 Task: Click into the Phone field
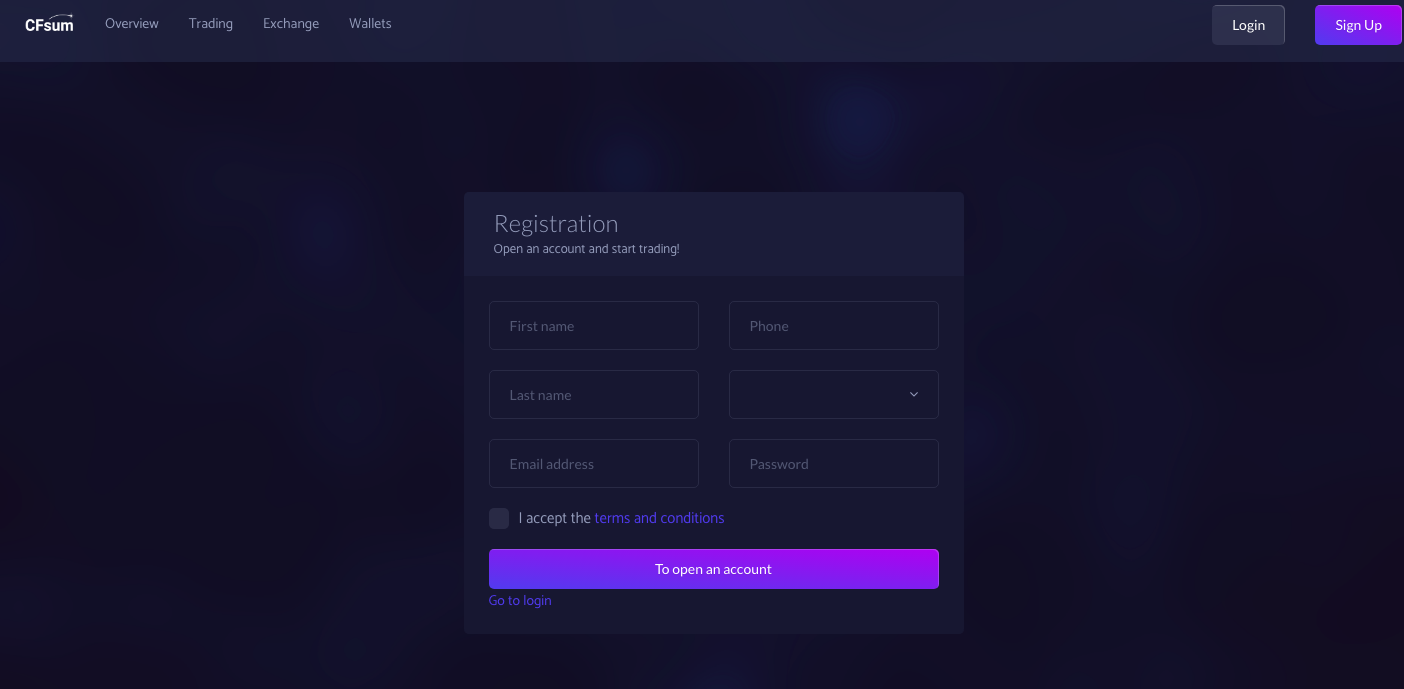pyautogui.click(x=834, y=326)
